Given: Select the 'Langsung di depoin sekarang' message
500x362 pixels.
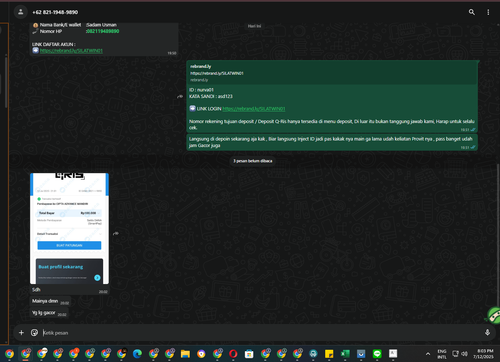Looking at the screenshot, I should coord(331,142).
